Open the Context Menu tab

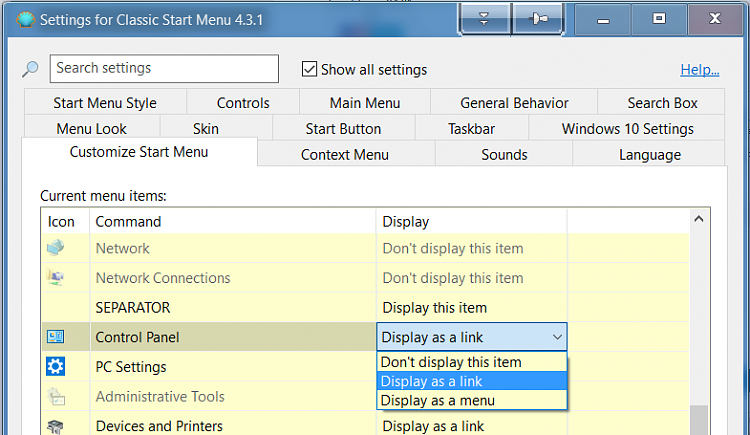click(x=345, y=155)
